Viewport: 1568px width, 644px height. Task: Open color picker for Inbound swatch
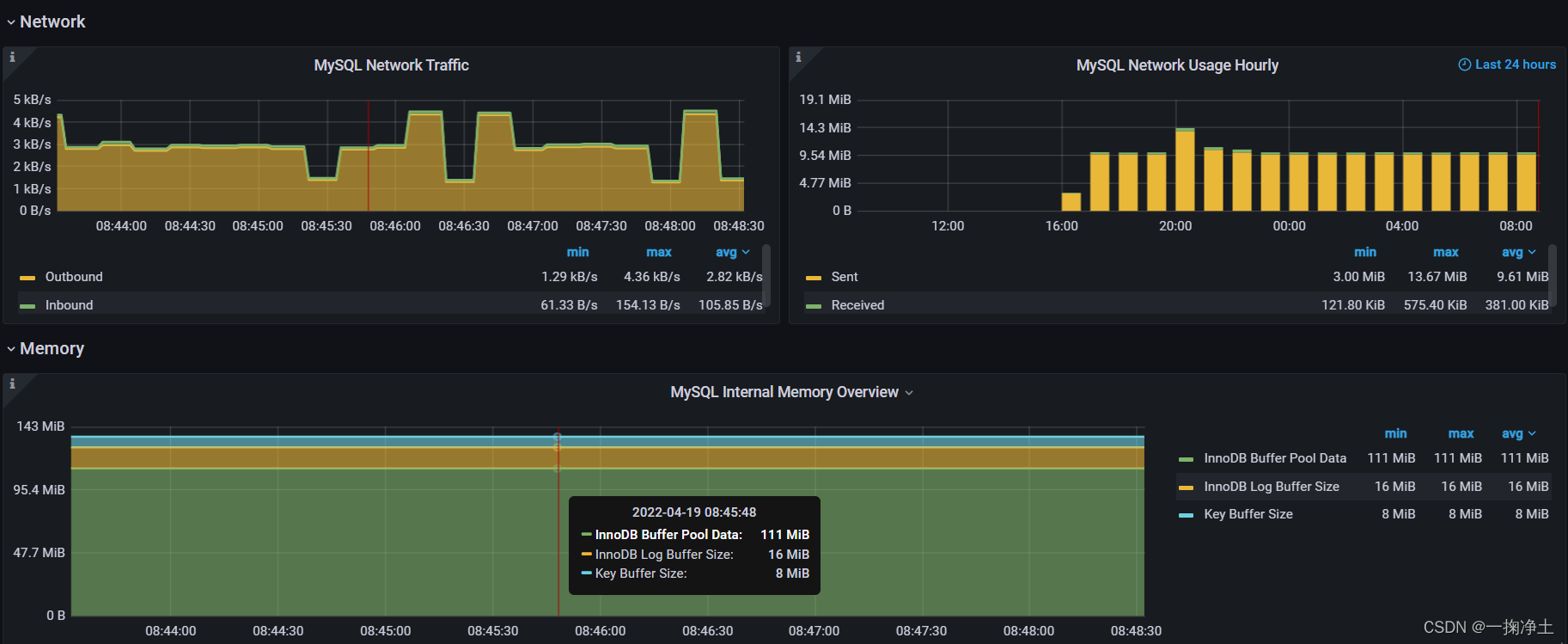click(27, 306)
